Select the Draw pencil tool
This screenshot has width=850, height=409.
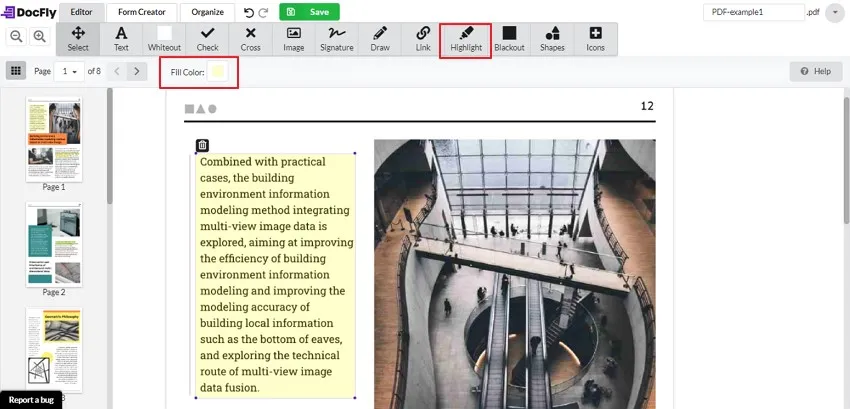(x=380, y=39)
